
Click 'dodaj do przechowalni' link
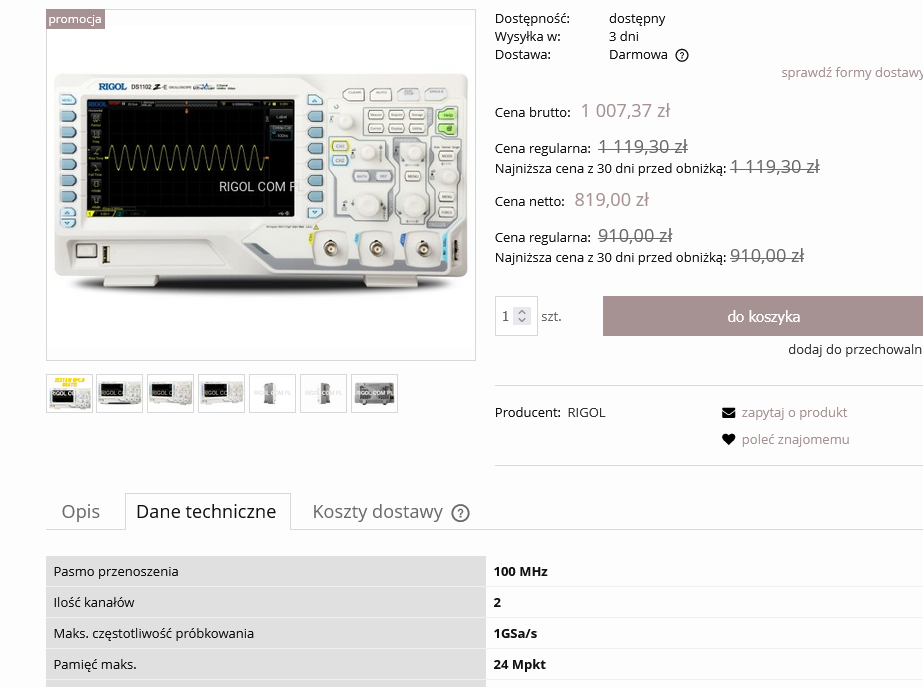[x=854, y=349]
